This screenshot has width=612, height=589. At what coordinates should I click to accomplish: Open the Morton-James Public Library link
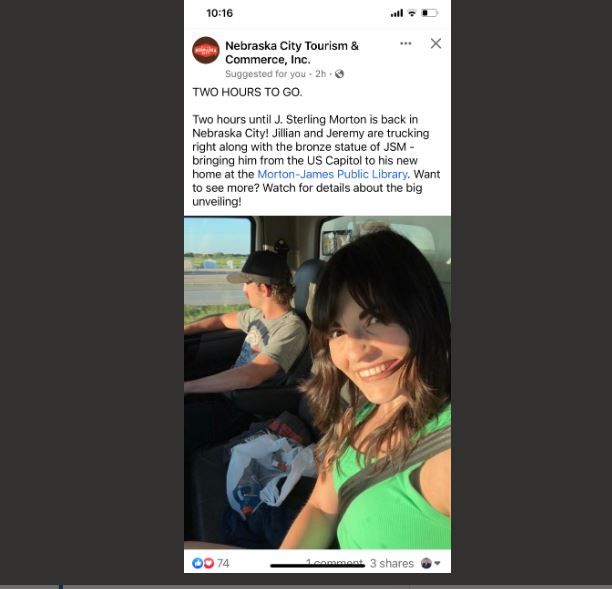pos(332,174)
